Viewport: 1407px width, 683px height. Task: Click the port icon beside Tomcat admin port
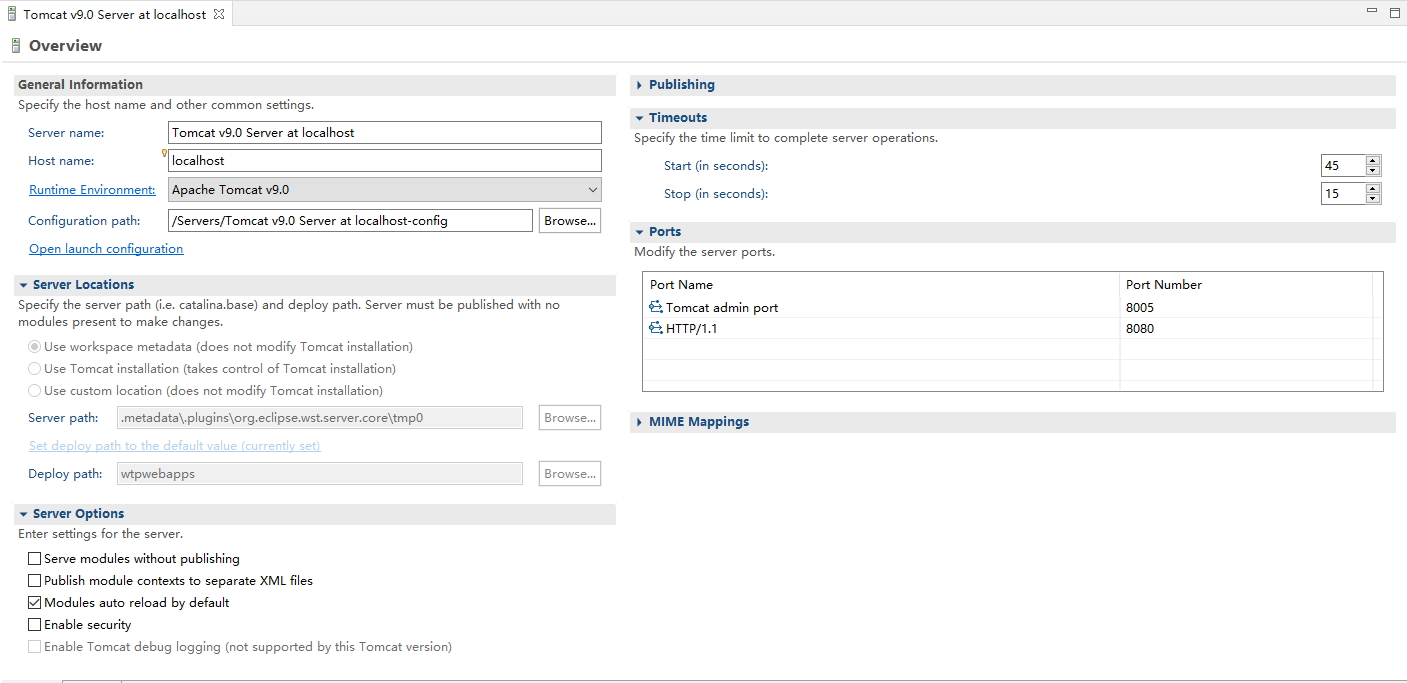tap(654, 307)
